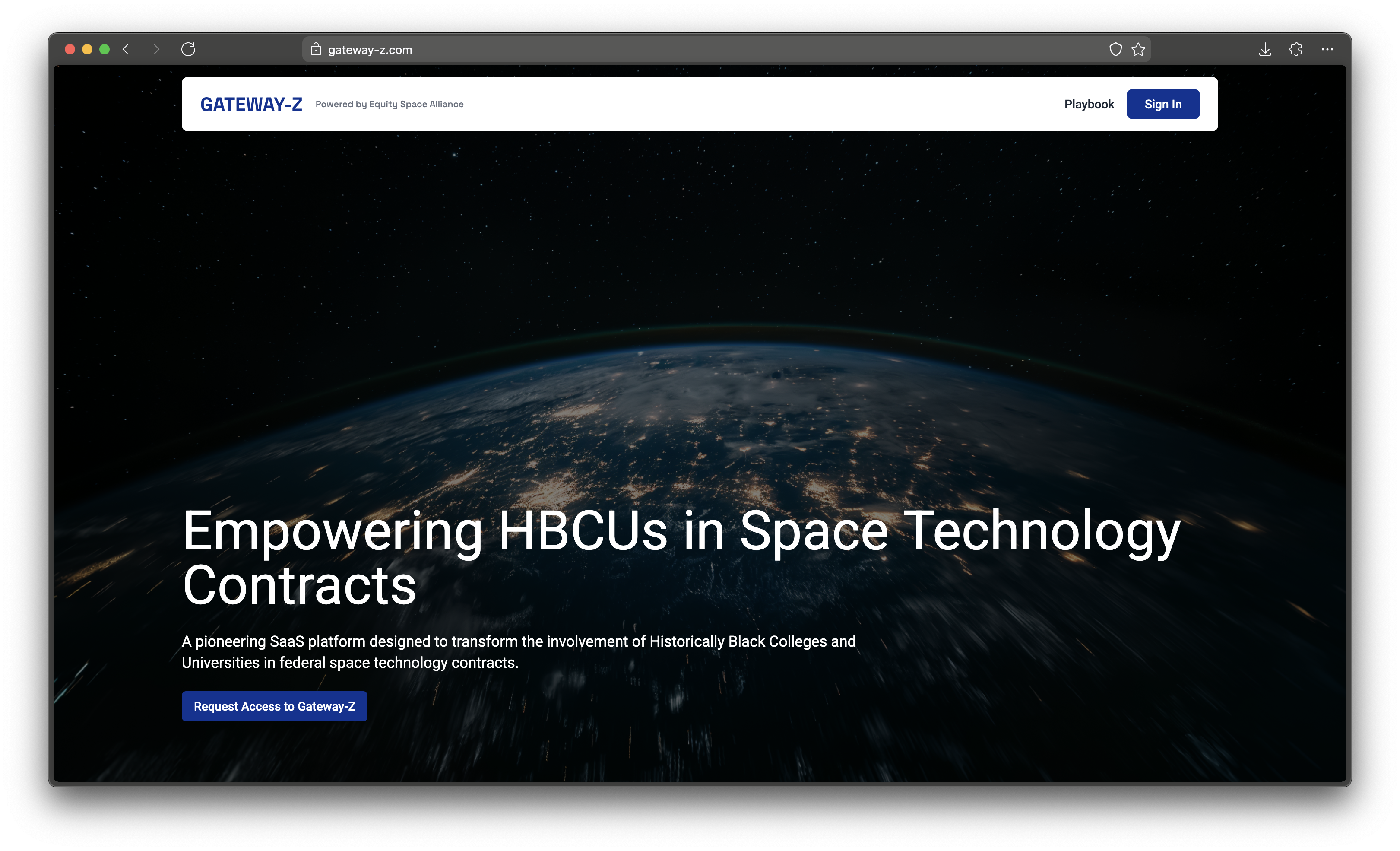Image resolution: width=1400 pixels, height=851 pixels.
Task: Reload the page with the refresh icon
Action: pos(188,49)
